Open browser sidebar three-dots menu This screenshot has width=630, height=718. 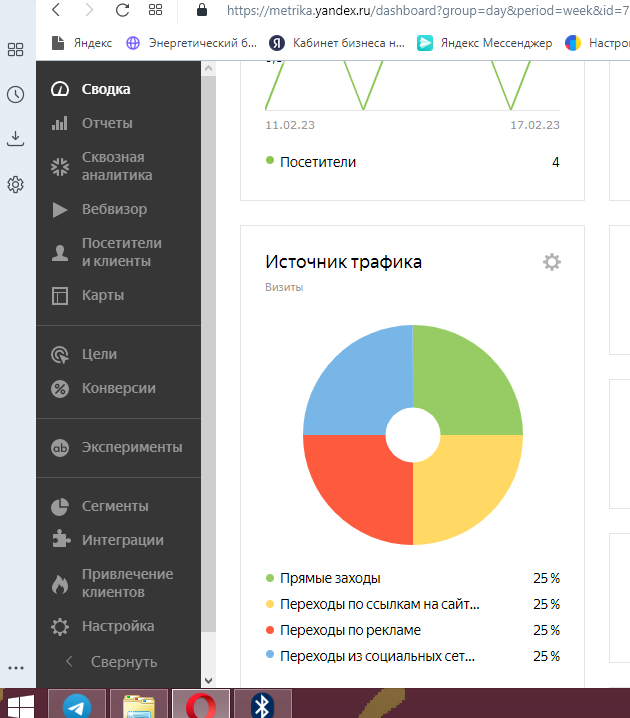click(x=16, y=668)
